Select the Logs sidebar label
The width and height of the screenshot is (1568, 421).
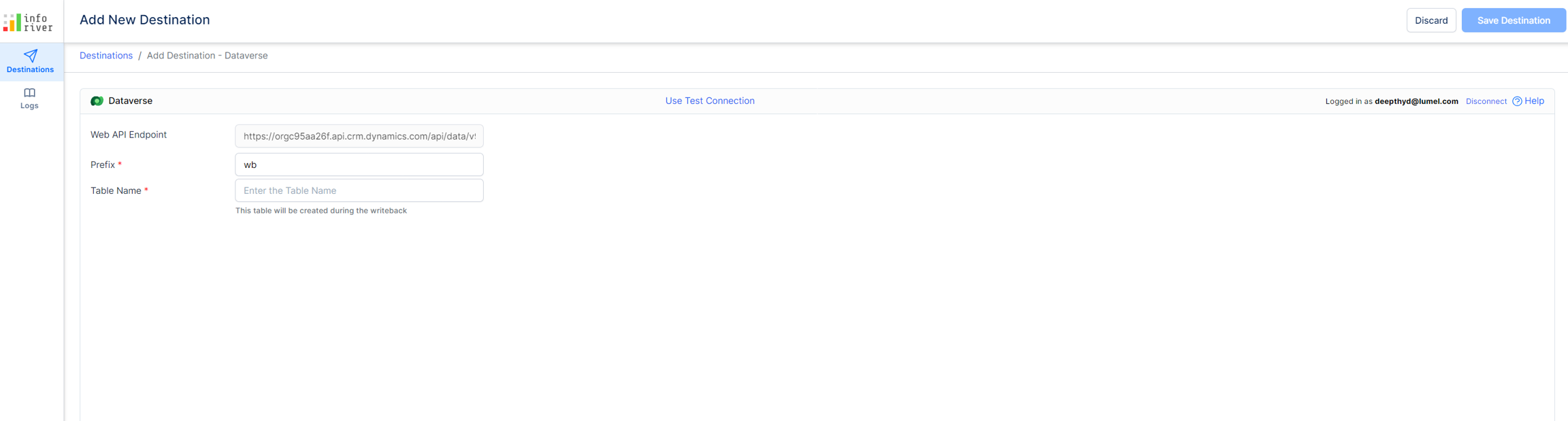click(29, 106)
